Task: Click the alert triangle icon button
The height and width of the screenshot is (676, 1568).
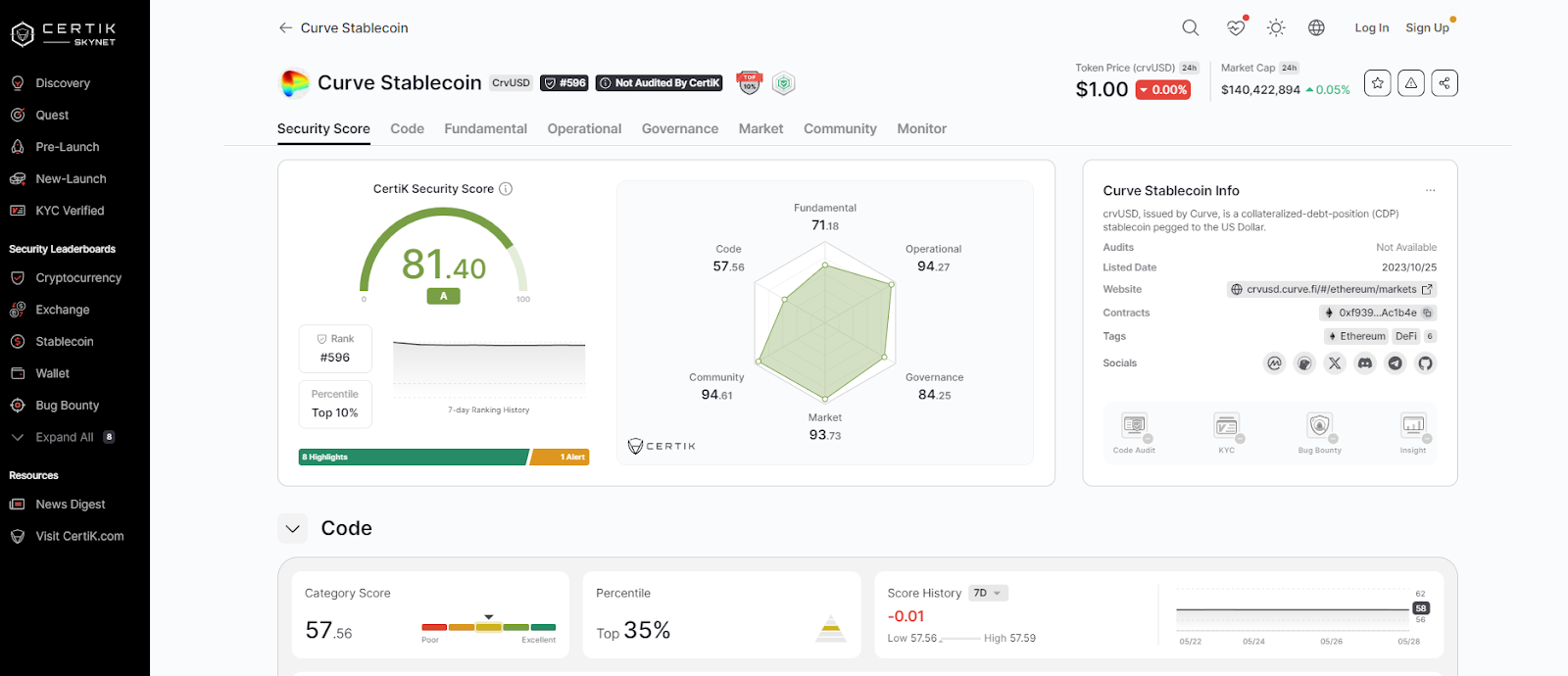Action: point(1411,83)
